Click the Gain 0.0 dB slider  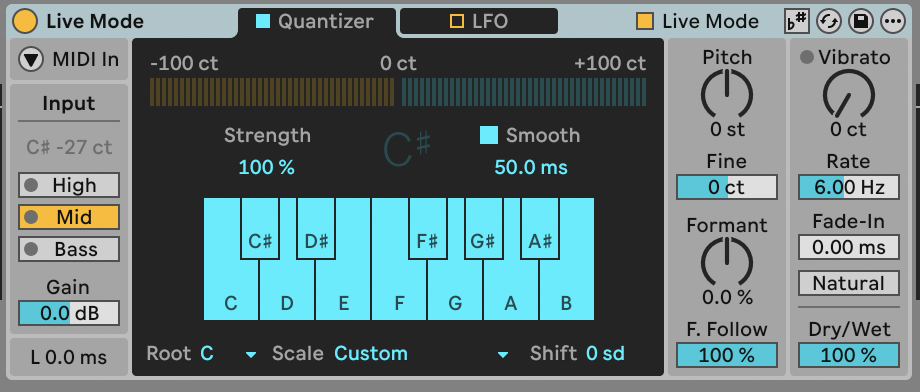pos(69,313)
